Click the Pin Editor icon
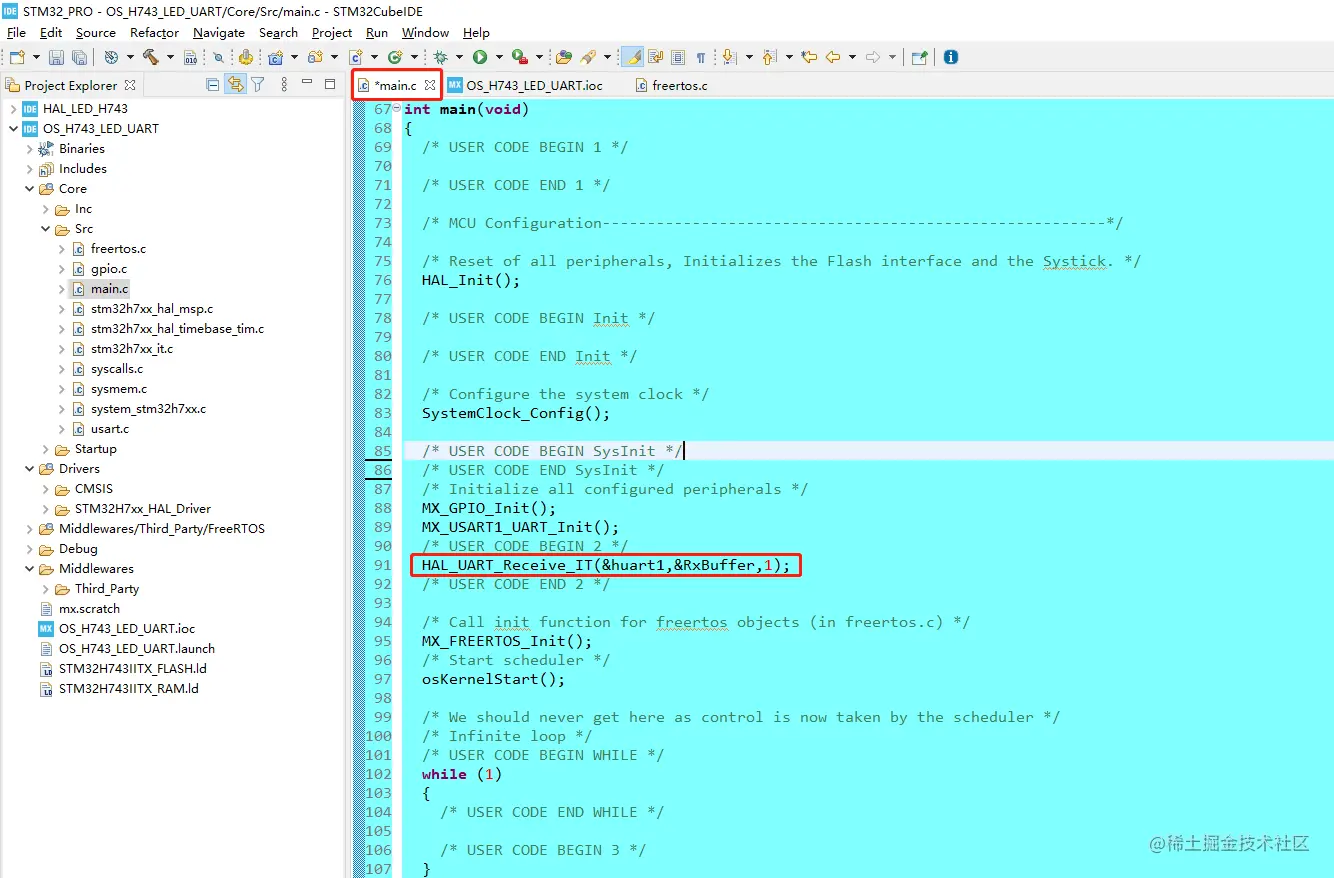 pyautogui.click(x=919, y=57)
